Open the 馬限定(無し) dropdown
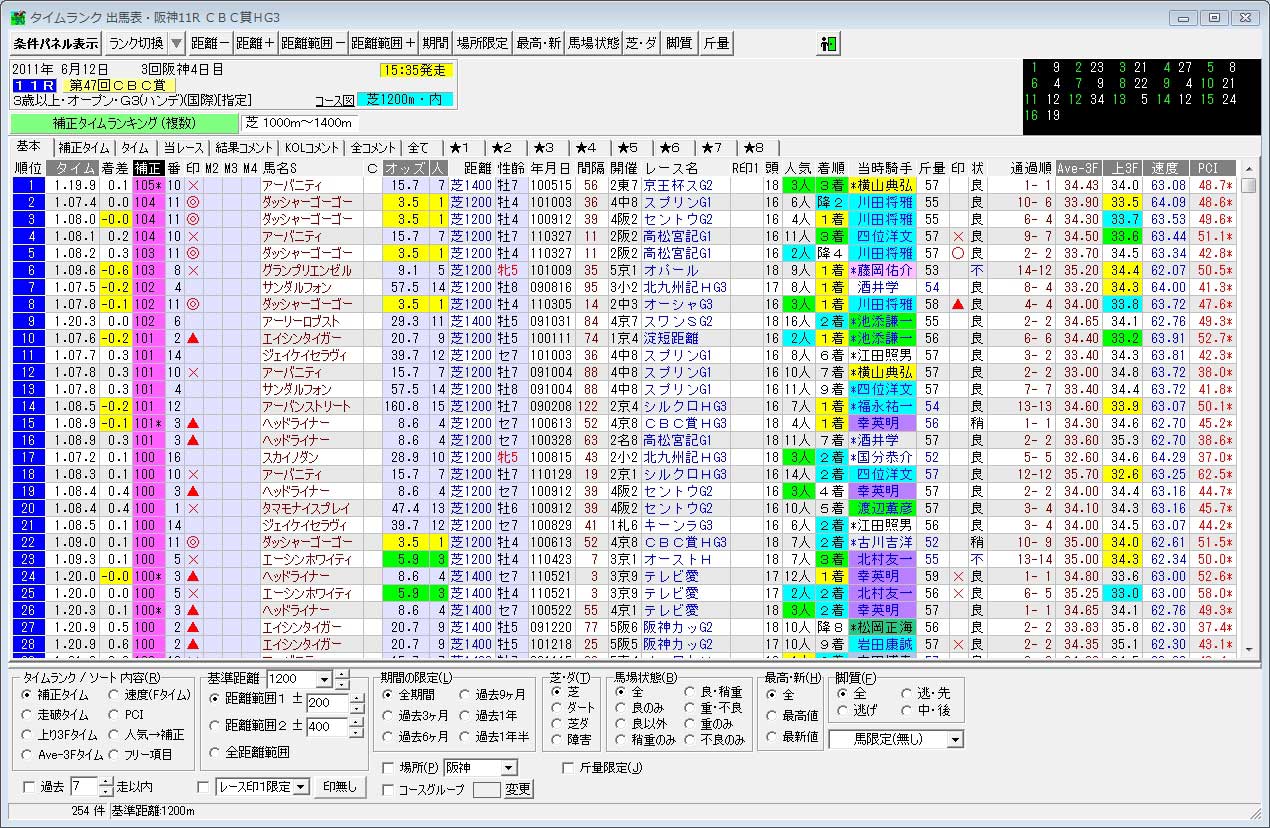This screenshot has height=828, width=1270. point(955,739)
